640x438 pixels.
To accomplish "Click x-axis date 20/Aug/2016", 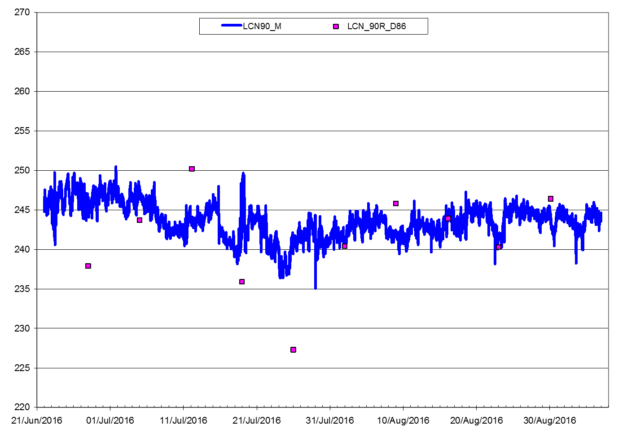I will point(476,420).
